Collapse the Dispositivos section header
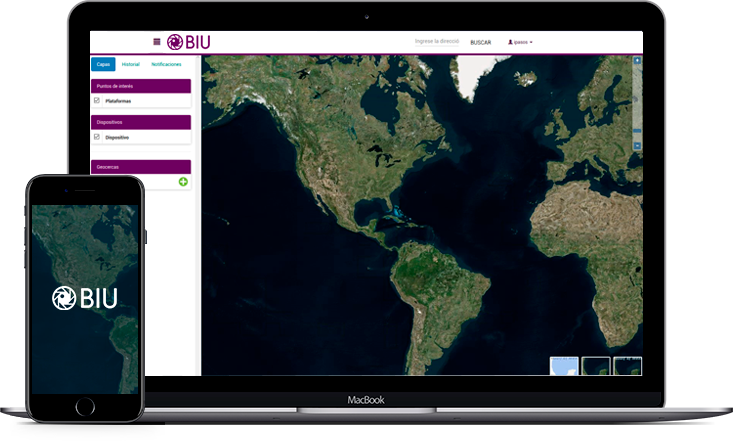The image size is (733, 441). (x=140, y=122)
